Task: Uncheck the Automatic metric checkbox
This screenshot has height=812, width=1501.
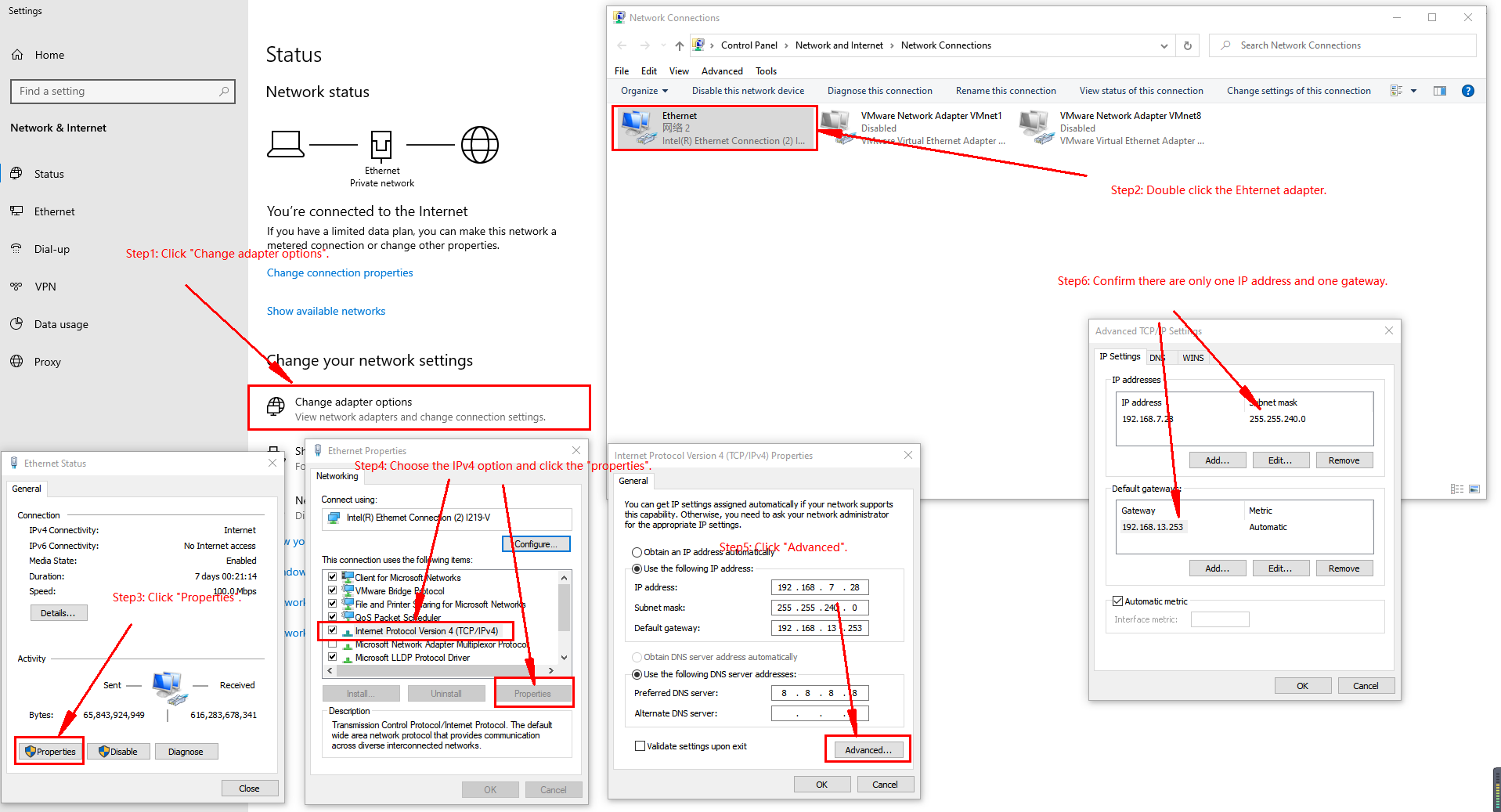Action: (x=1118, y=601)
